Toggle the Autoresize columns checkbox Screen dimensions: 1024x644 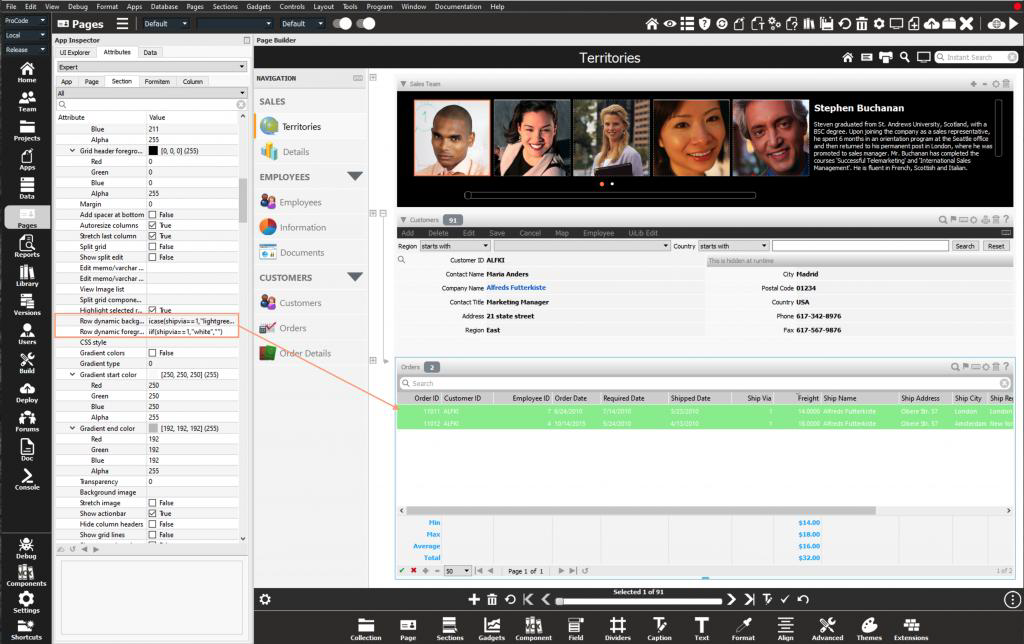click(x=153, y=225)
